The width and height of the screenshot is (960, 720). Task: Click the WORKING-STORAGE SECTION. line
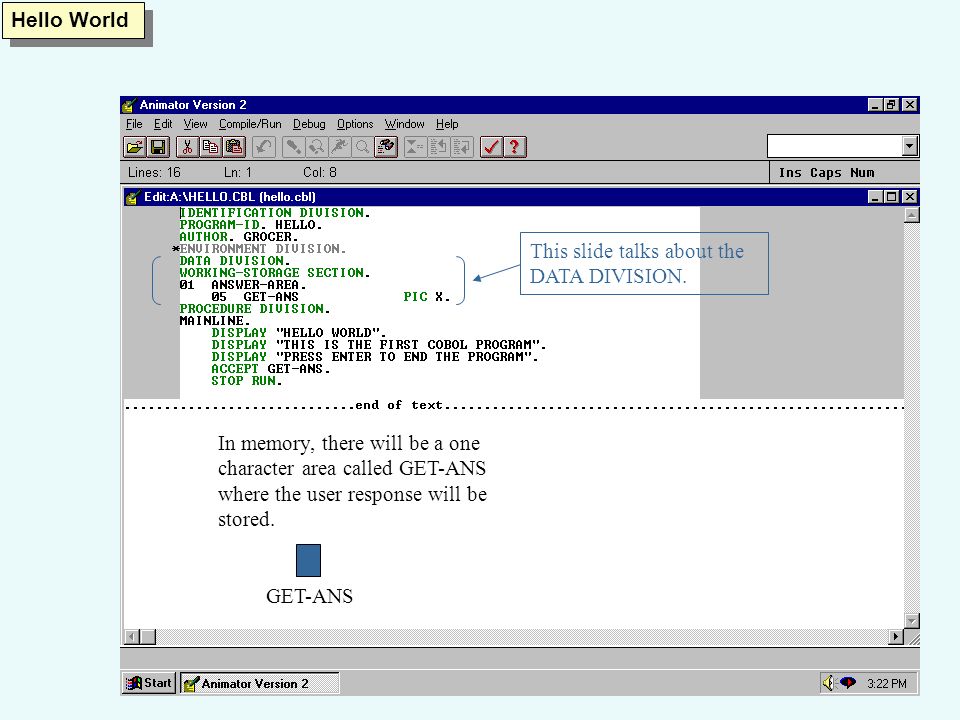[275, 272]
